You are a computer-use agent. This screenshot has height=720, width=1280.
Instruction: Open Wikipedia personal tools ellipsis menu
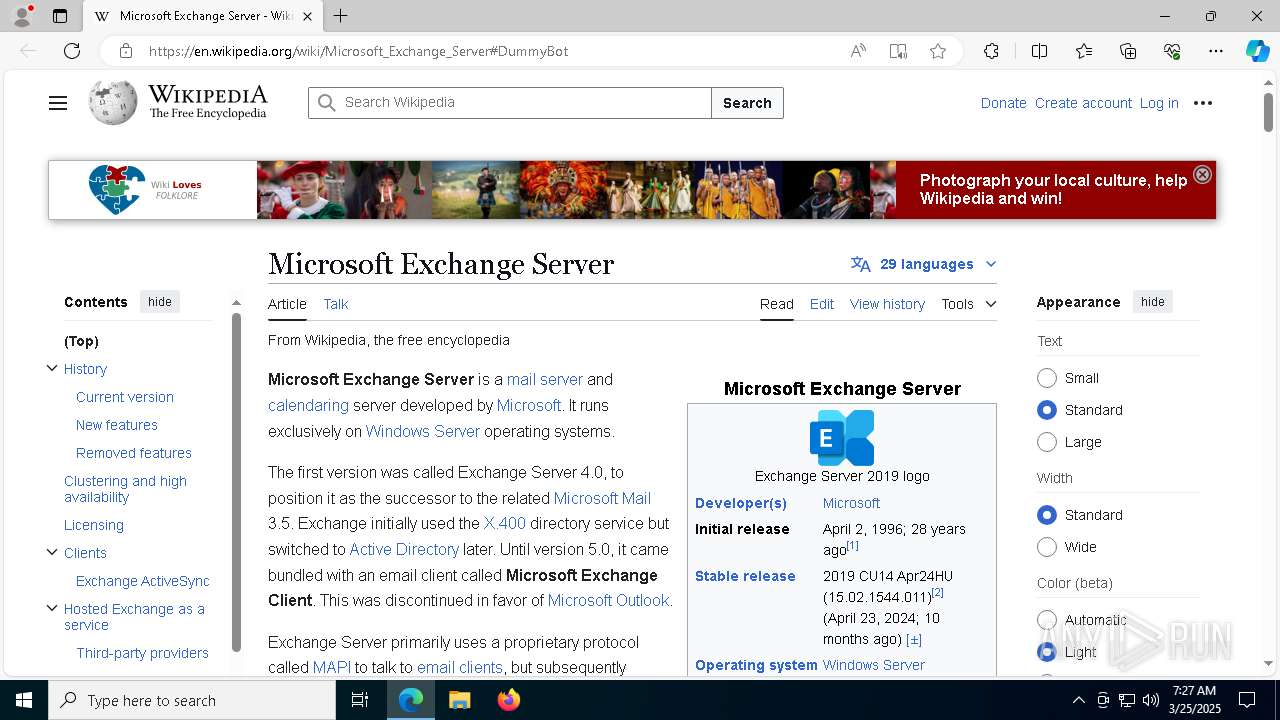[x=1203, y=103]
